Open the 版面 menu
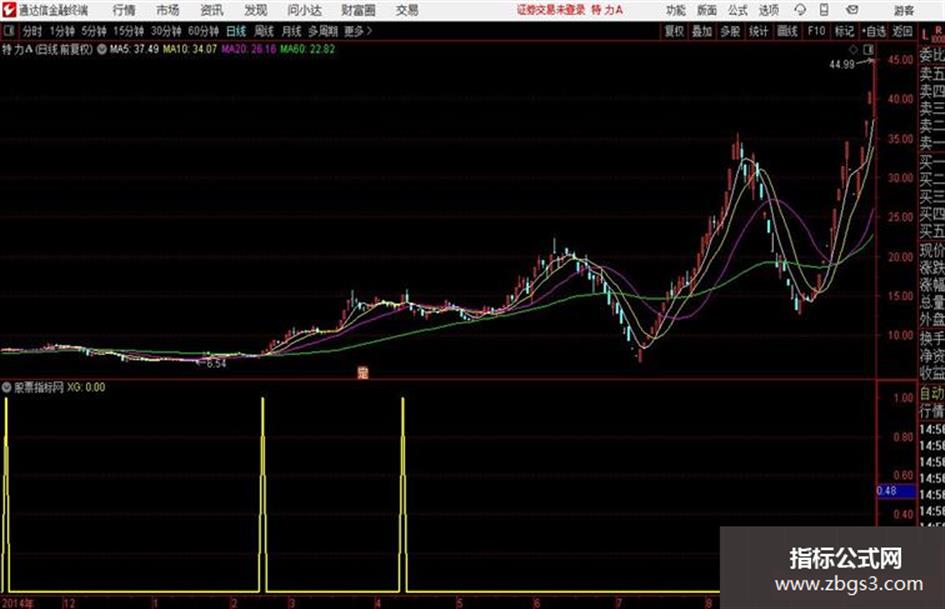945x609 pixels. (707, 10)
